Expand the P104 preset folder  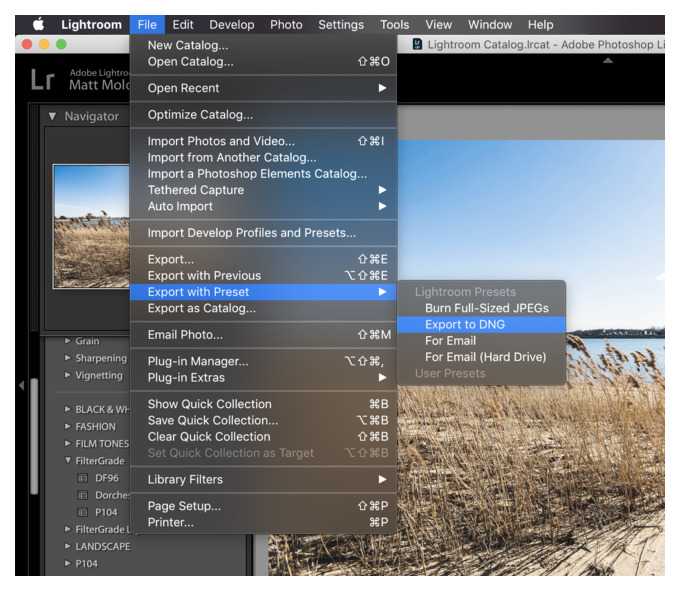click(68, 564)
